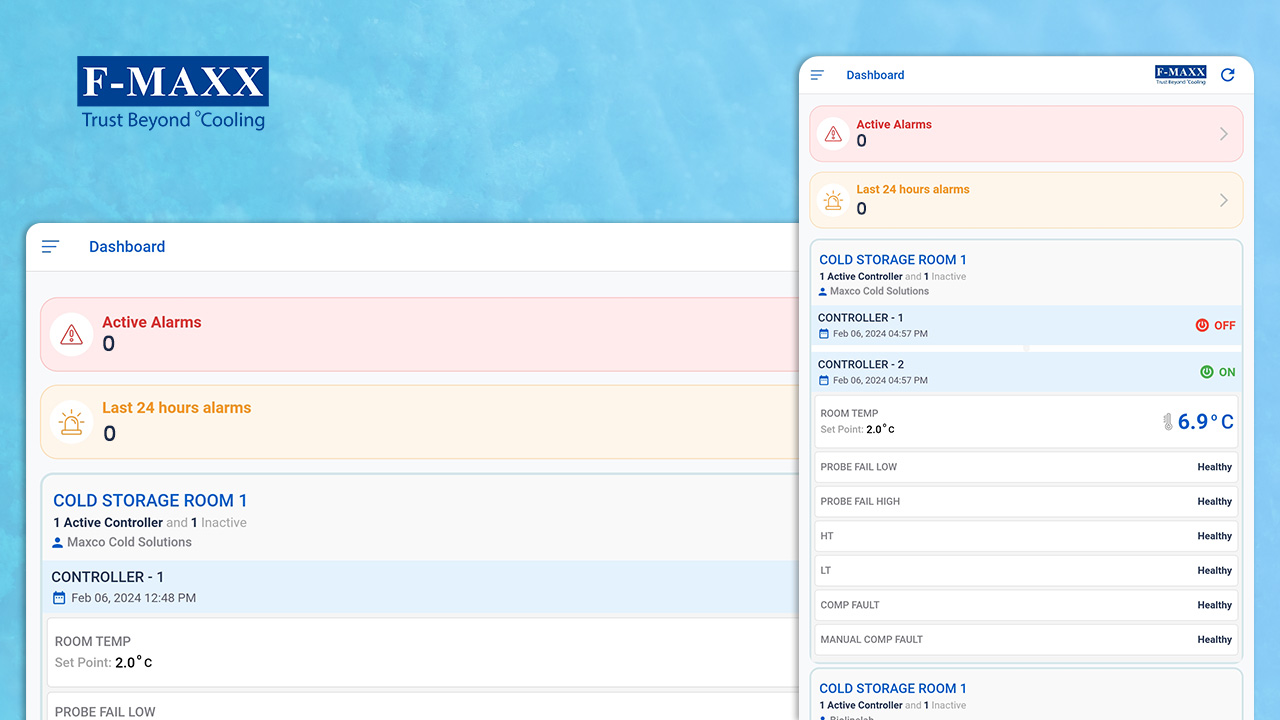Open the hamburger menu in the tablet view
The image size is (1280, 720).
[x=50, y=247]
